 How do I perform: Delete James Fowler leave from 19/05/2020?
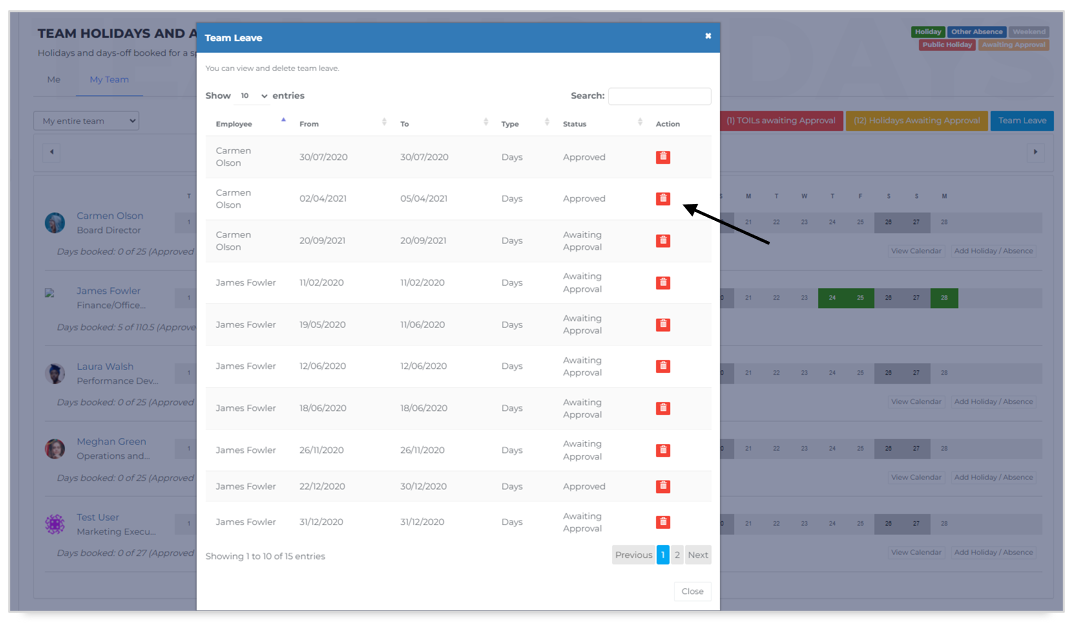[663, 324]
